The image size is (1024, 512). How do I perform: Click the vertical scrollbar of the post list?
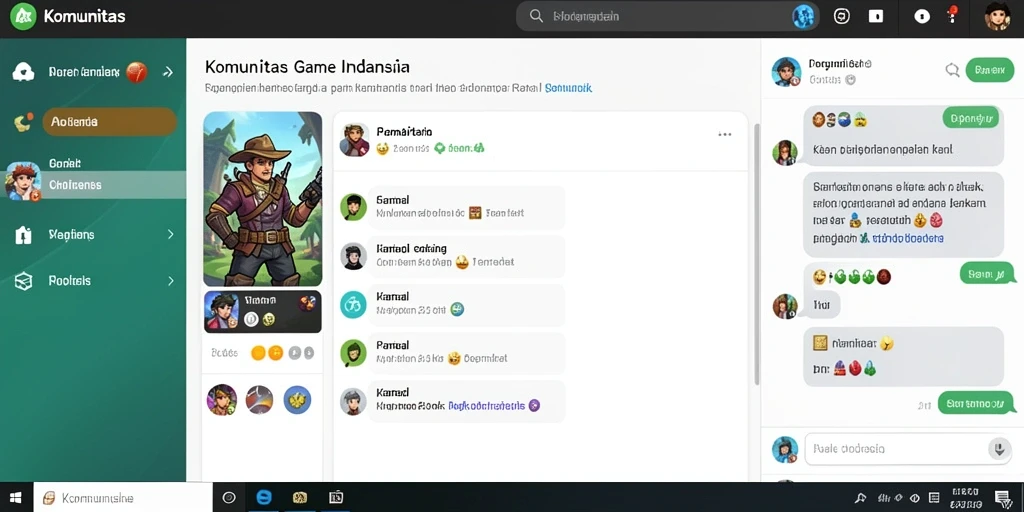pyautogui.click(x=757, y=255)
